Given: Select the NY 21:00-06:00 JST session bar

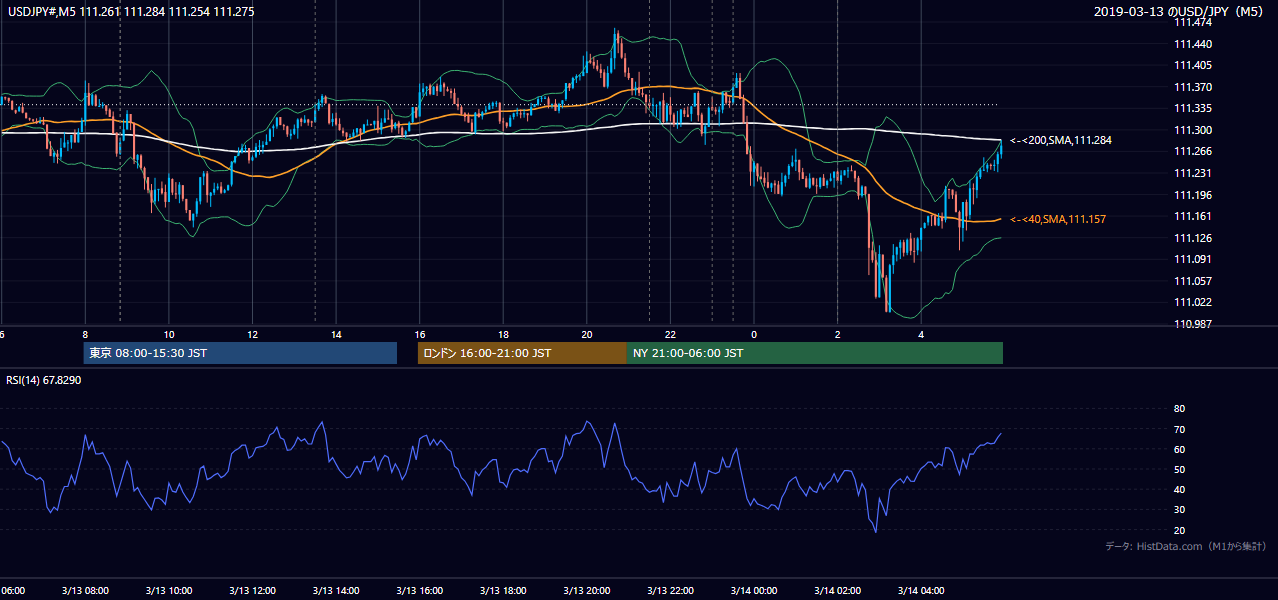Looking at the screenshot, I should (x=815, y=353).
